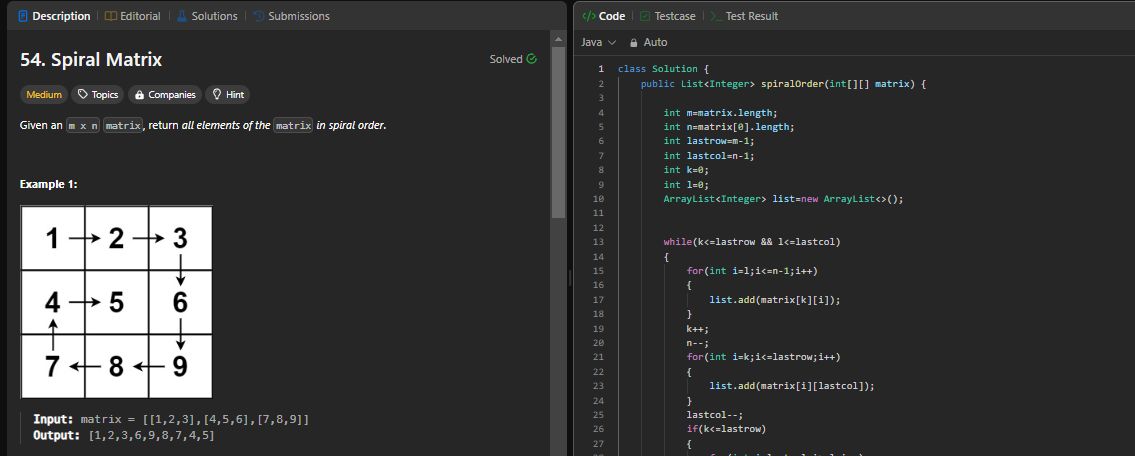Click the spiralOrder method signature line
This screenshot has width=1135, height=456.
(783, 84)
